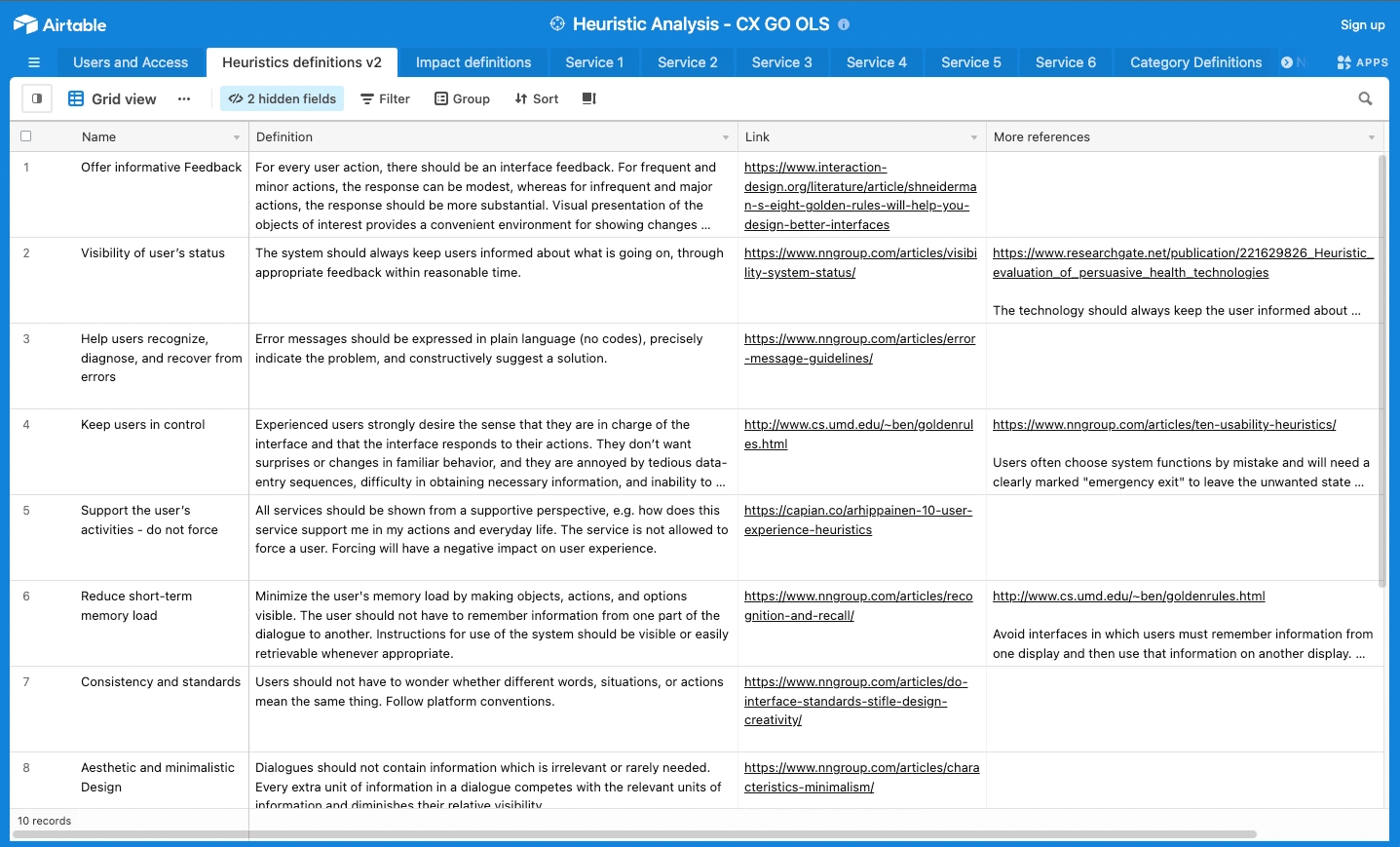Open researchgate Heuristic evaluation link
Screen dimensions: 1400x847
[x=1183, y=262]
